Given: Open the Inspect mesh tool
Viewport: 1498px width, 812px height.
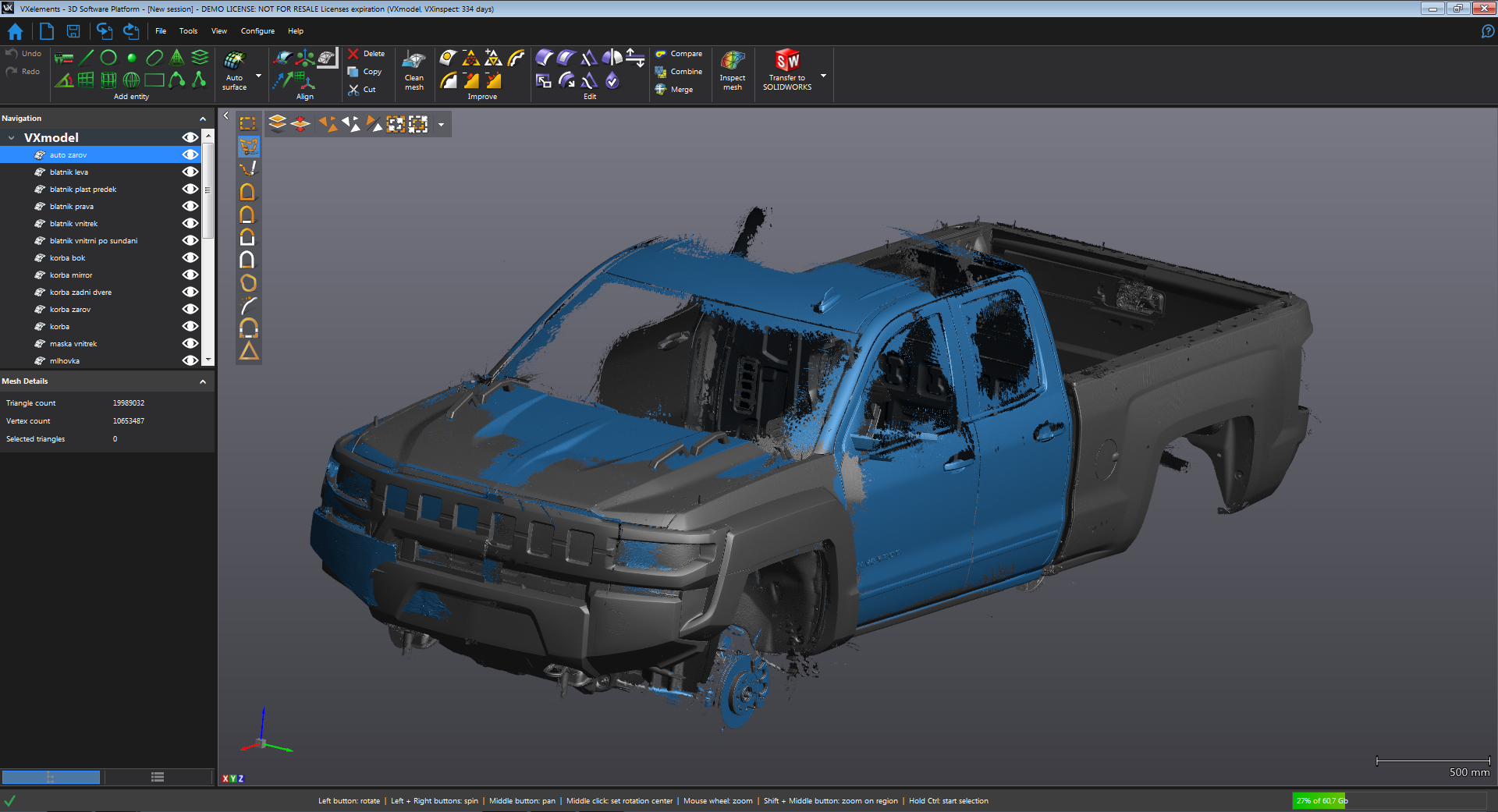Looking at the screenshot, I should click(x=732, y=70).
